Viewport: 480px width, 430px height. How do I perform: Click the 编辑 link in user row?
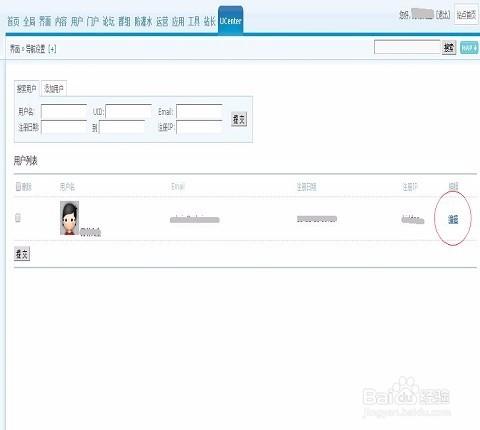[x=453, y=219]
